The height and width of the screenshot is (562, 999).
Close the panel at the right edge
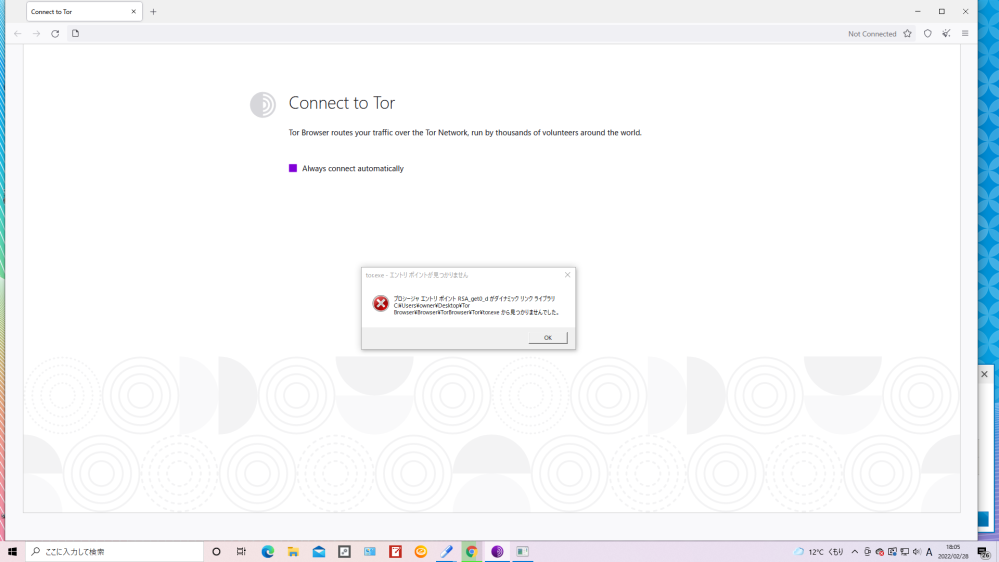coord(984,374)
